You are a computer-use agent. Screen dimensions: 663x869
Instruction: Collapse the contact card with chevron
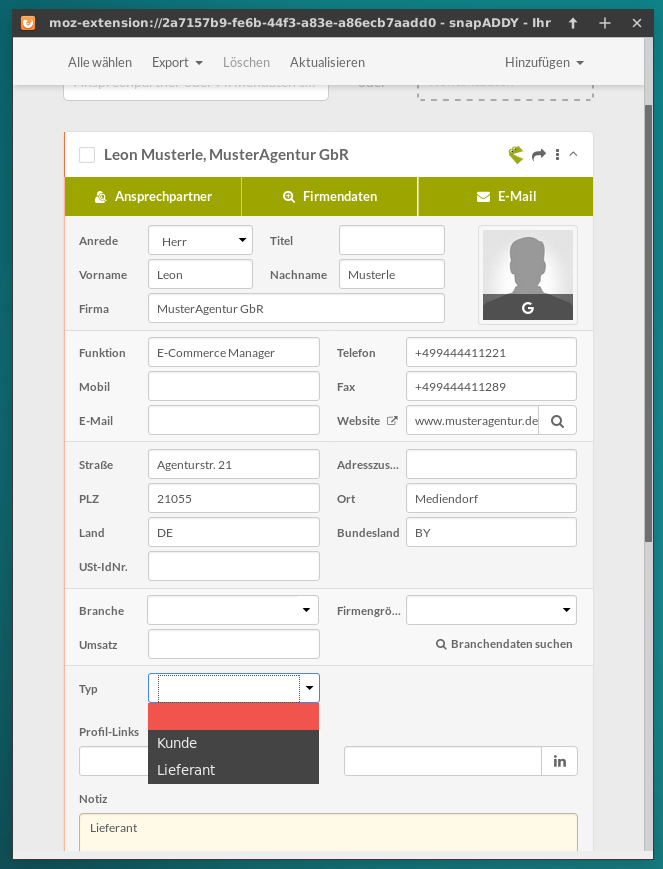573,154
